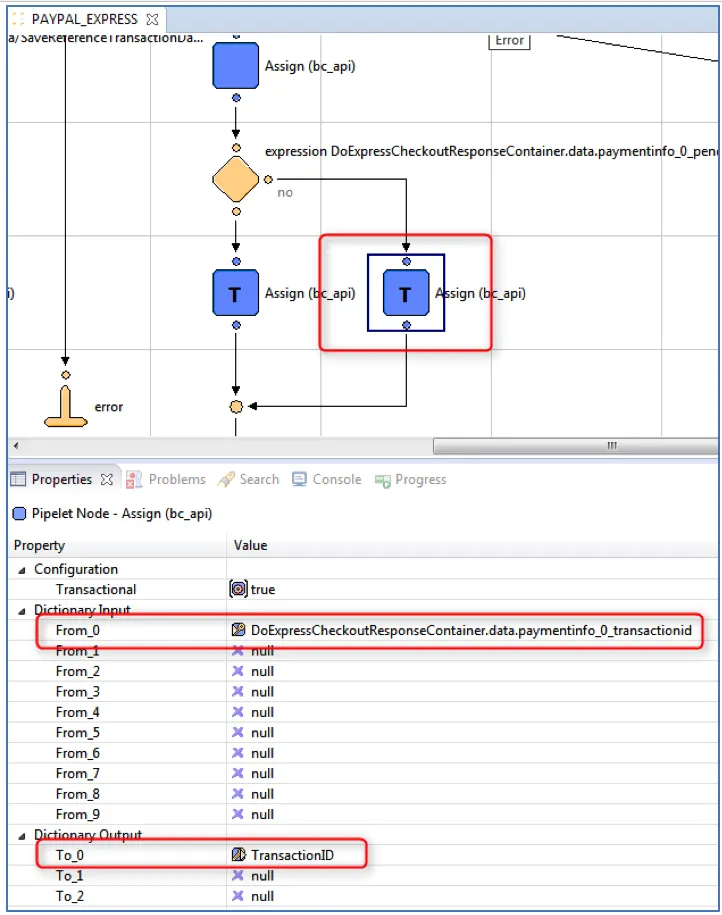722x915 pixels.
Task: Click the null icon beside From_1
Action: (238, 651)
